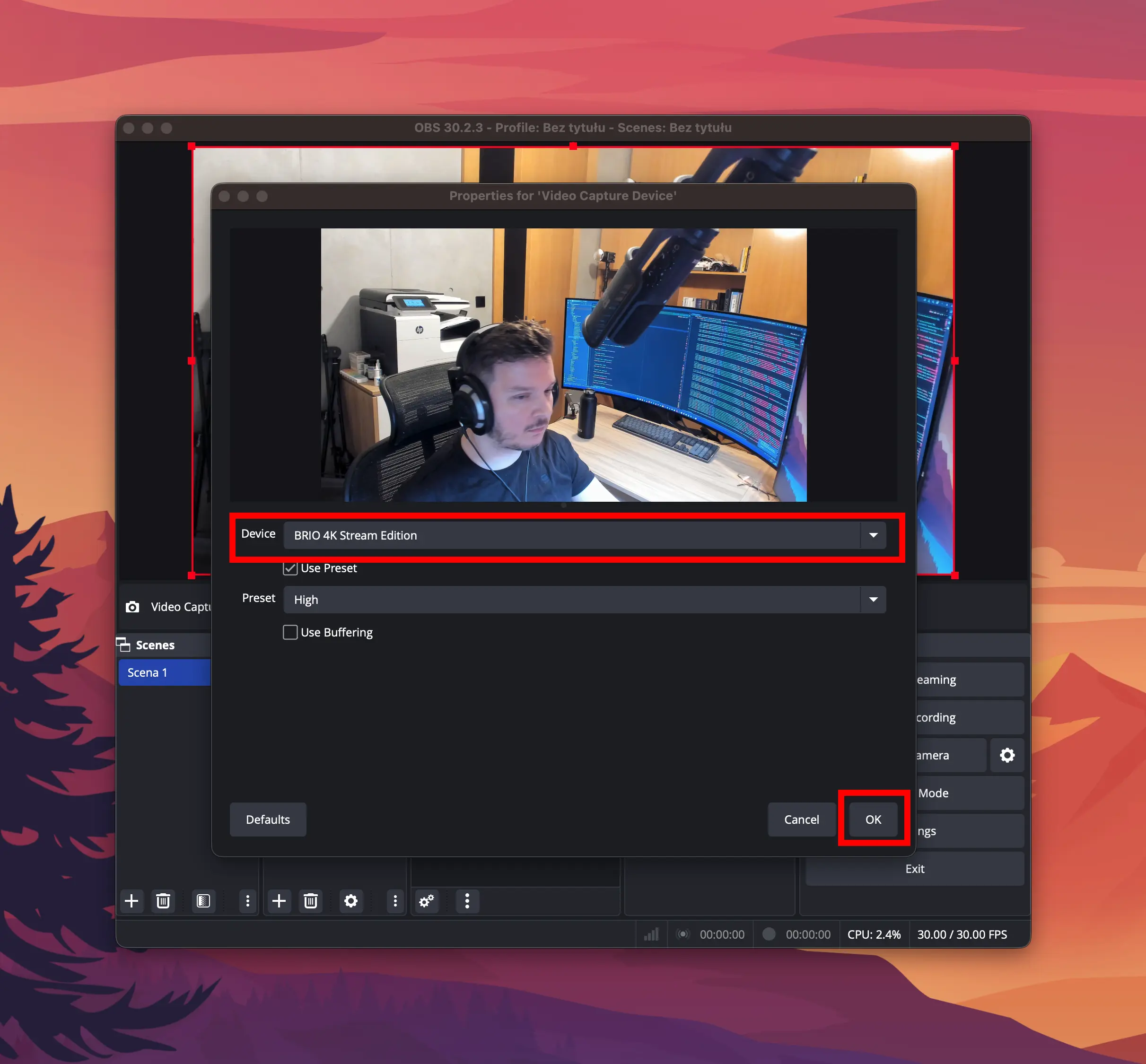Open advanced audio properties double-gear icon
This screenshot has width=1146, height=1064.
[x=427, y=900]
